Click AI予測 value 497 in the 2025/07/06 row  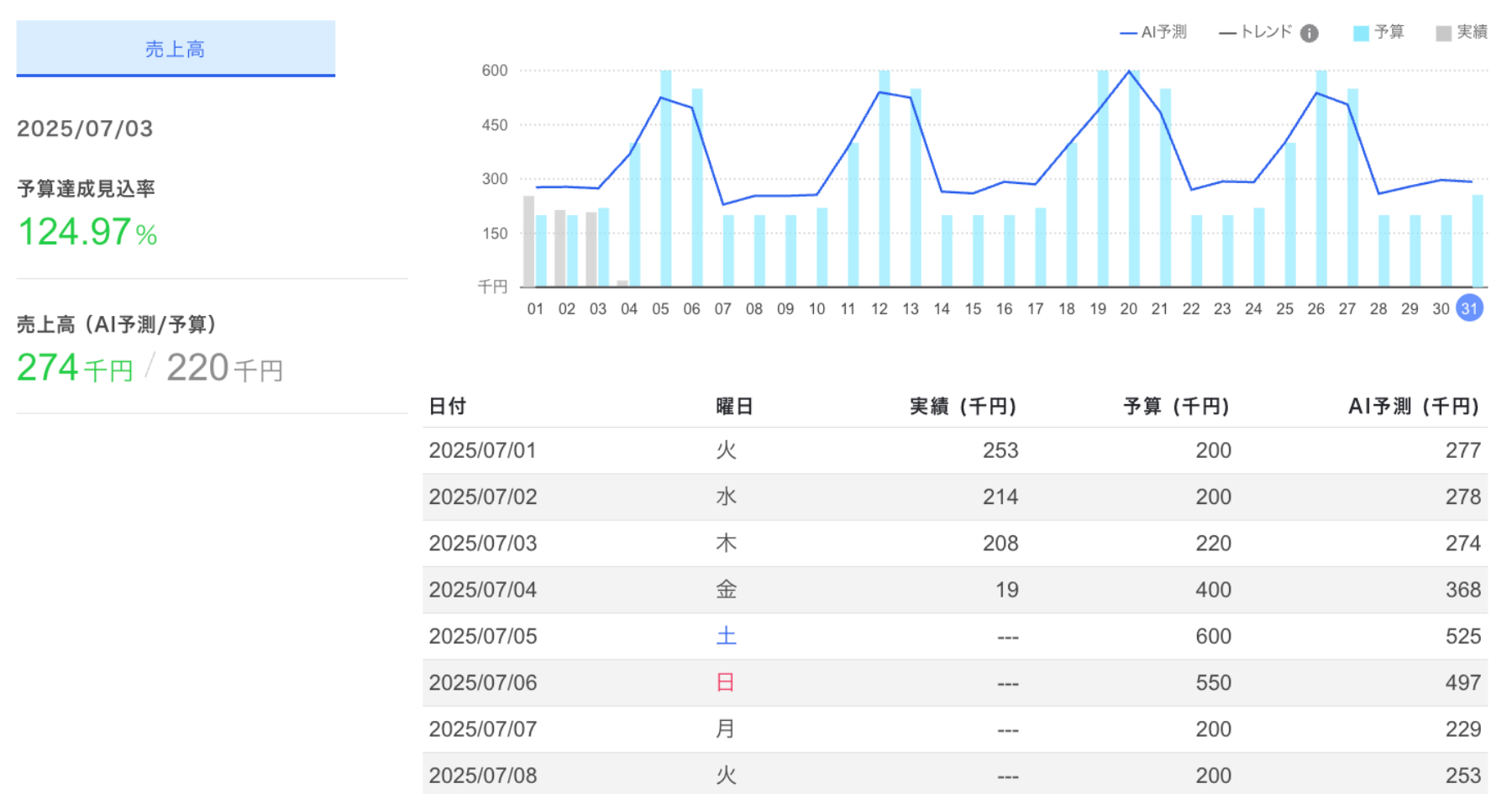point(1463,682)
